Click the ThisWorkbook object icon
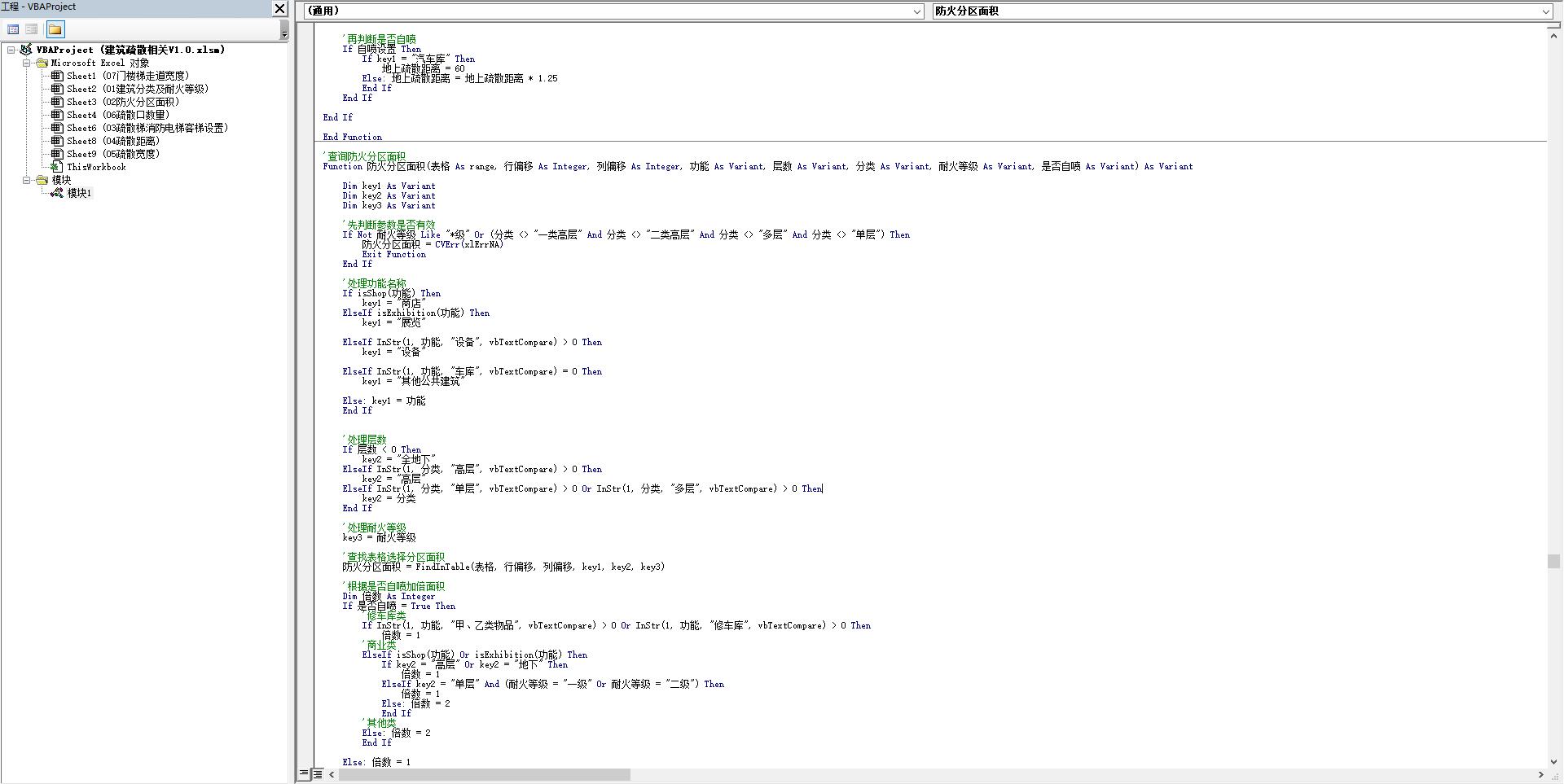Screen dimensions: 1564x784 pos(57,167)
